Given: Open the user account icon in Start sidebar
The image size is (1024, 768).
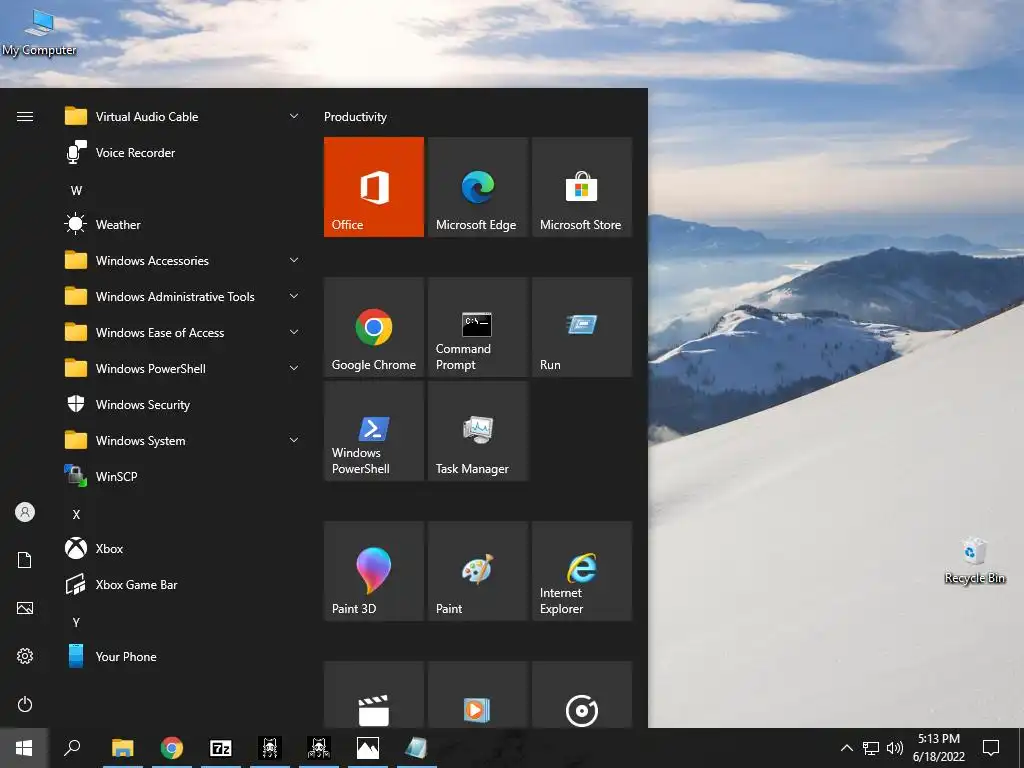Looking at the screenshot, I should [x=25, y=512].
